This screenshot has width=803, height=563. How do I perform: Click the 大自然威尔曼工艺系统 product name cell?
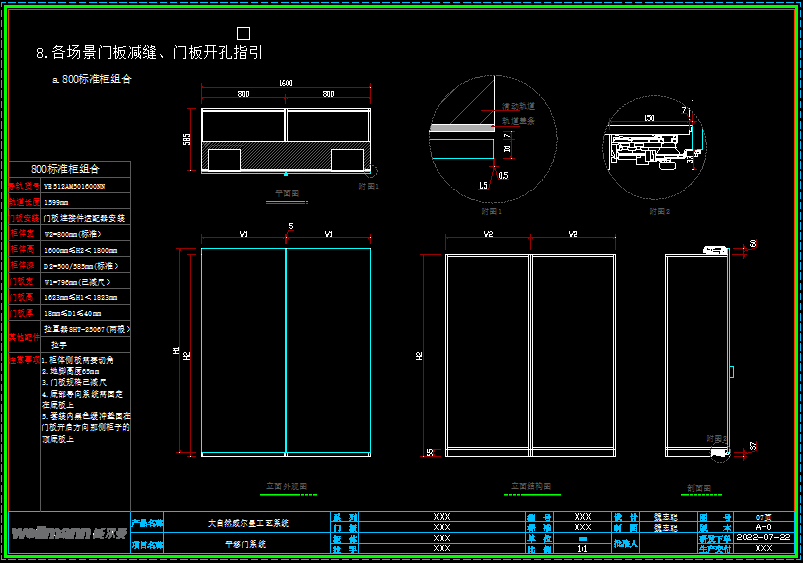(247, 522)
